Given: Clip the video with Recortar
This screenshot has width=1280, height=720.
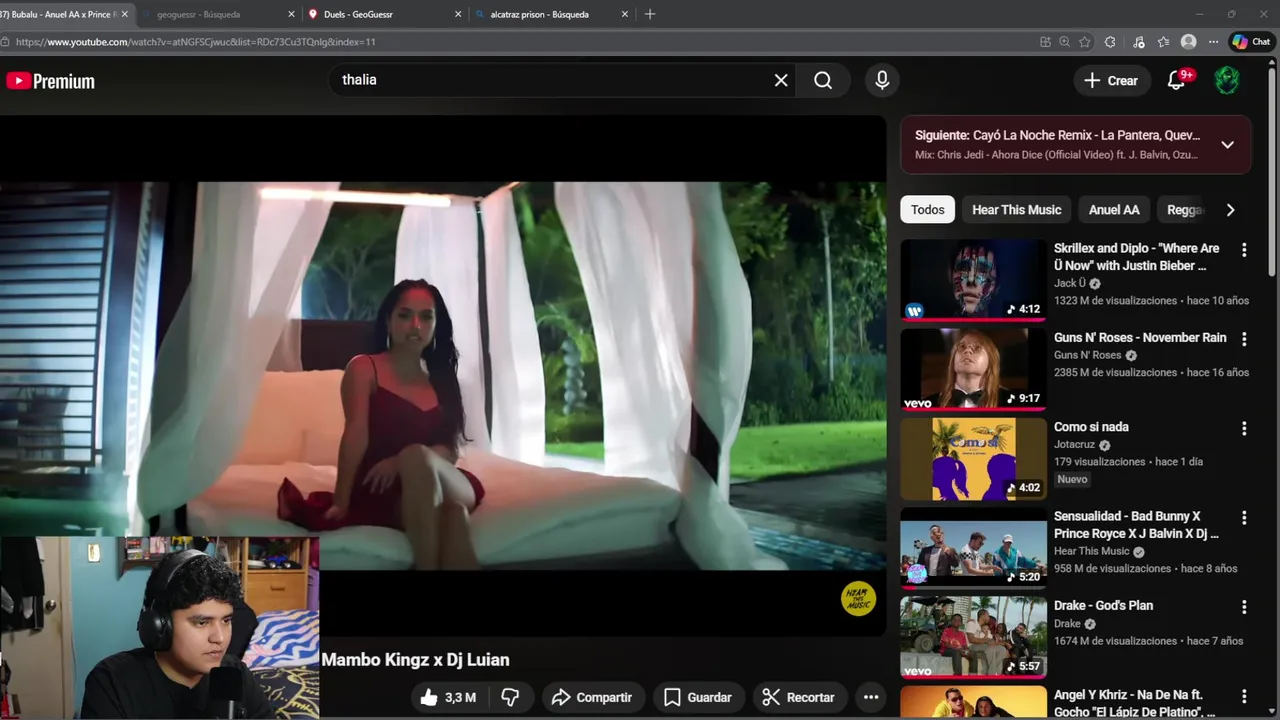Looking at the screenshot, I should click(798, 697).
